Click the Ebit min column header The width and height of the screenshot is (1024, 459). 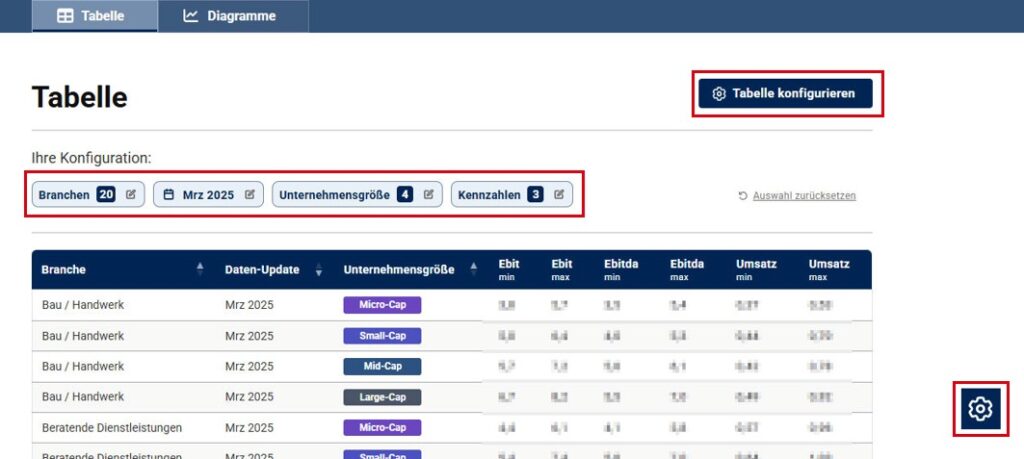pyautogui.click(x=509, y=270)
